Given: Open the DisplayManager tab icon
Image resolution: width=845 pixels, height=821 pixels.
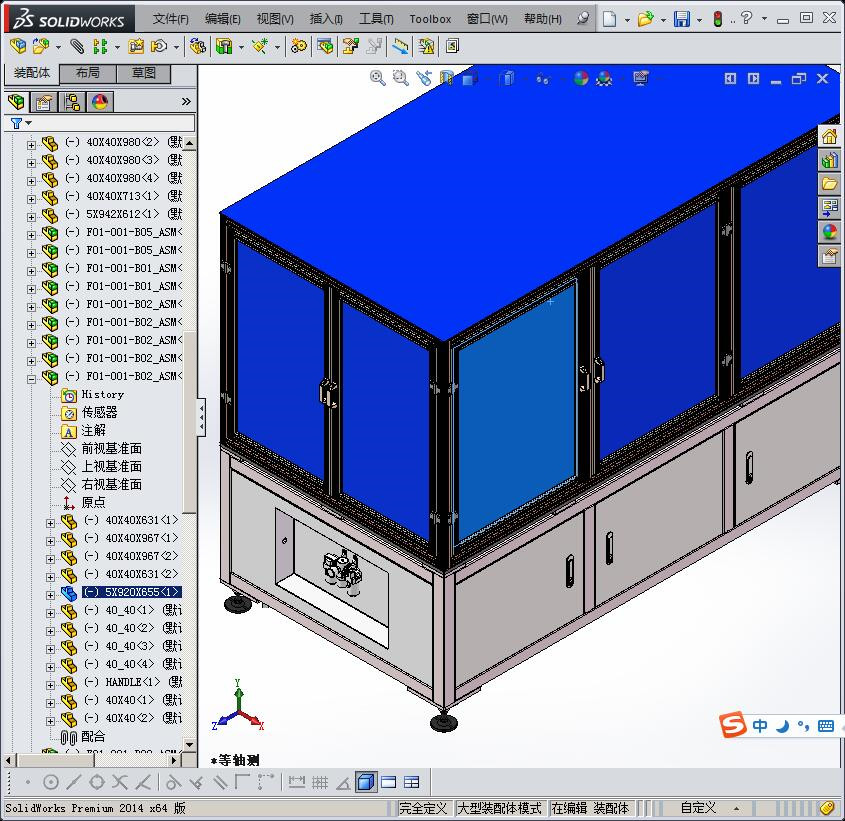Looking at the screenshot, I should tap(100, 102).
